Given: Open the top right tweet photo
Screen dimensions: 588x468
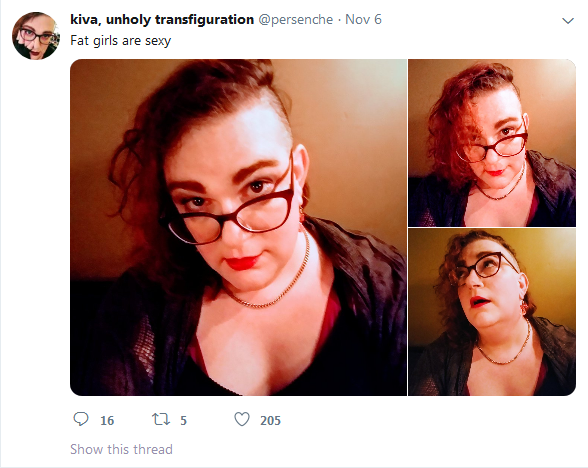Looking at the screenshot, I should tap(492, 143).
